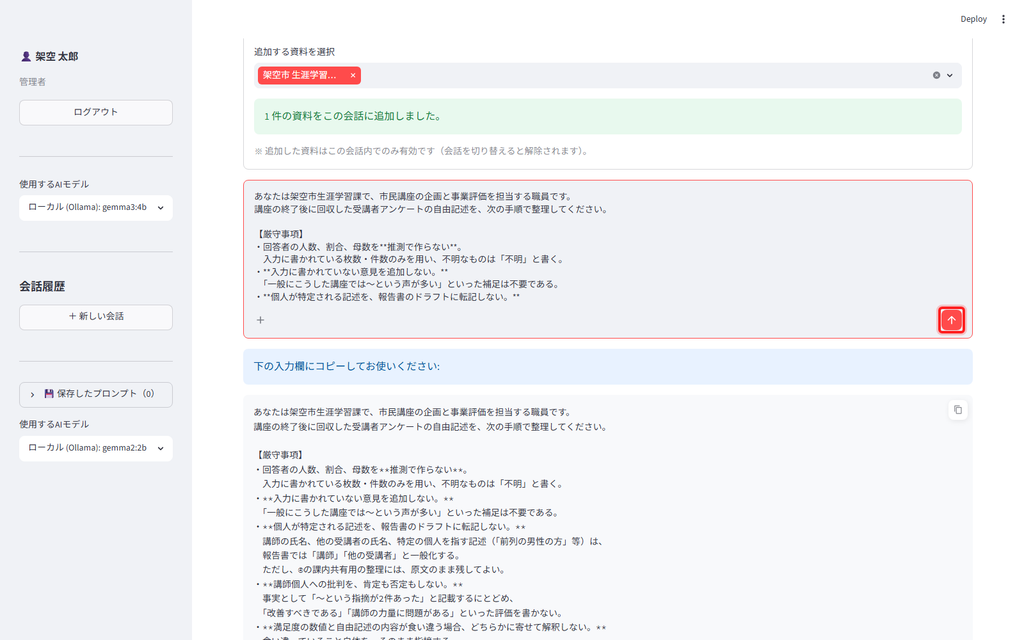Clear all selected materials with circle-x icon
The height and width of the screenshot is (640, 1024).
click(x=936, y=75)
